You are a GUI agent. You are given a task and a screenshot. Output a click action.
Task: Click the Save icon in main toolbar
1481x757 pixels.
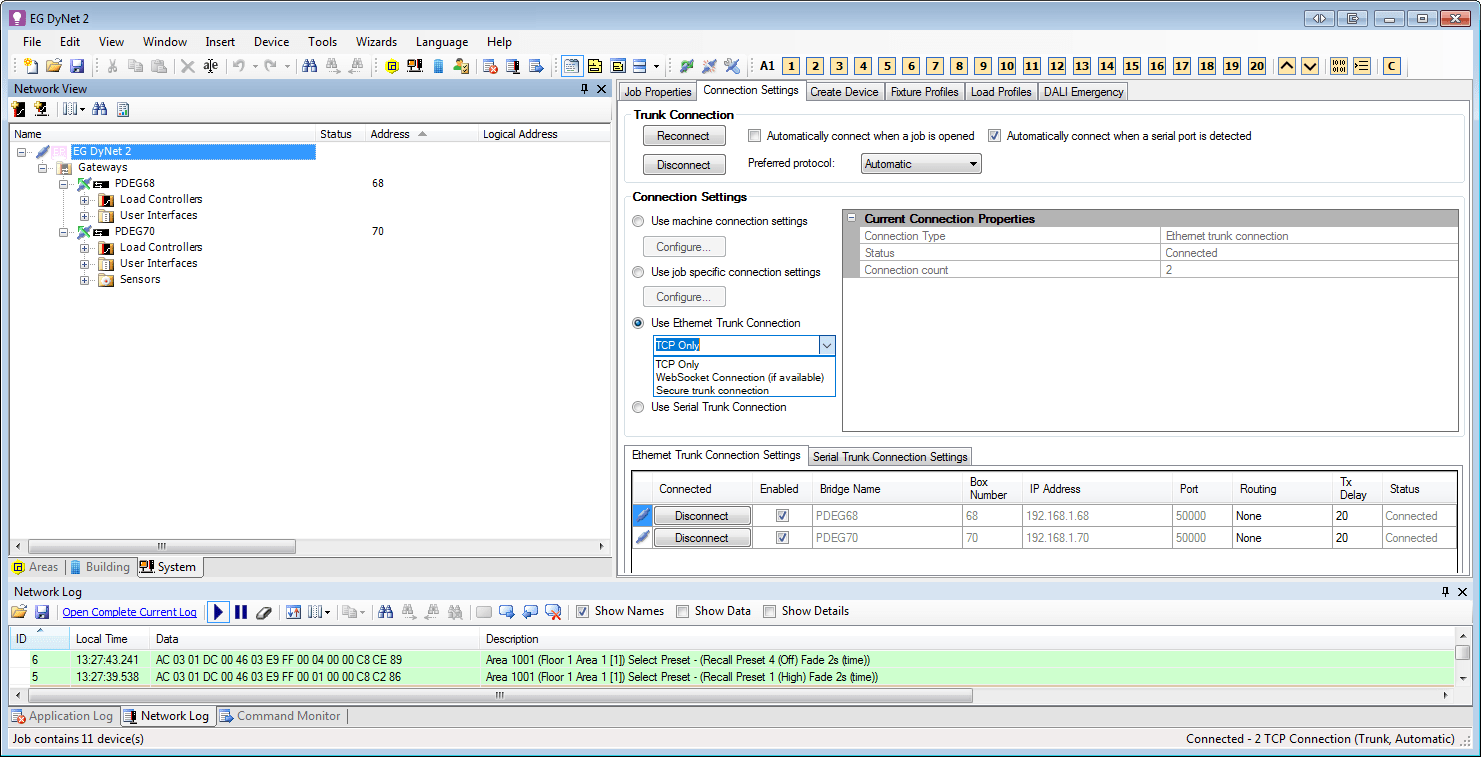coord(77,66)
